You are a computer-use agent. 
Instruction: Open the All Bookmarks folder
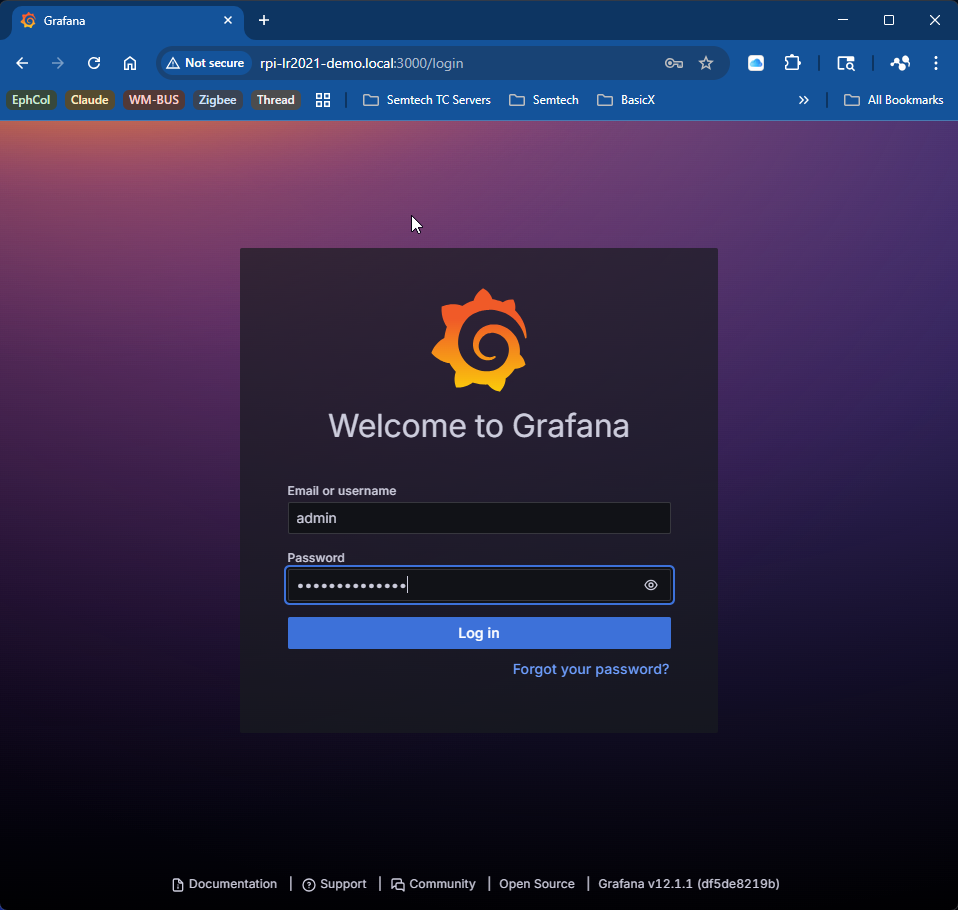point(893,100)
